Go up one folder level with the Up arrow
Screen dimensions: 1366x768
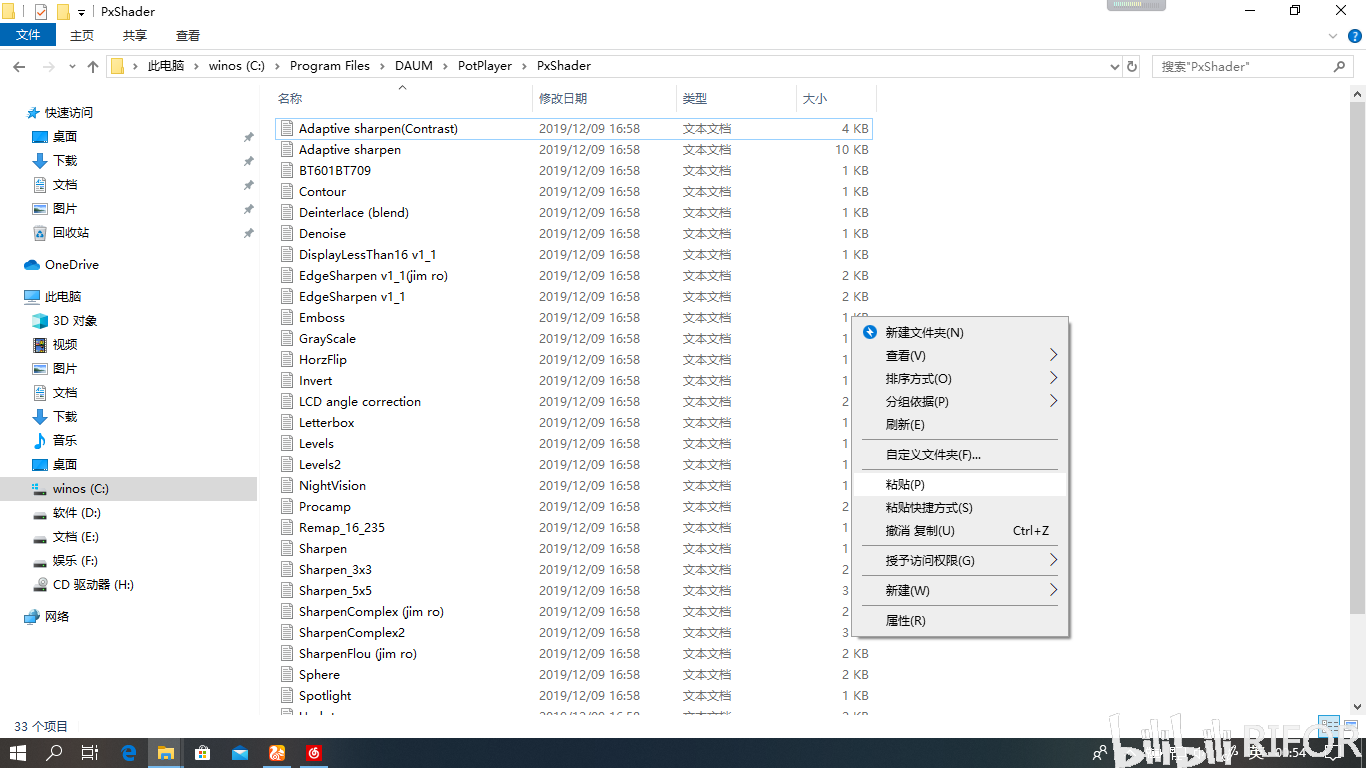click(x=93, y=66)
